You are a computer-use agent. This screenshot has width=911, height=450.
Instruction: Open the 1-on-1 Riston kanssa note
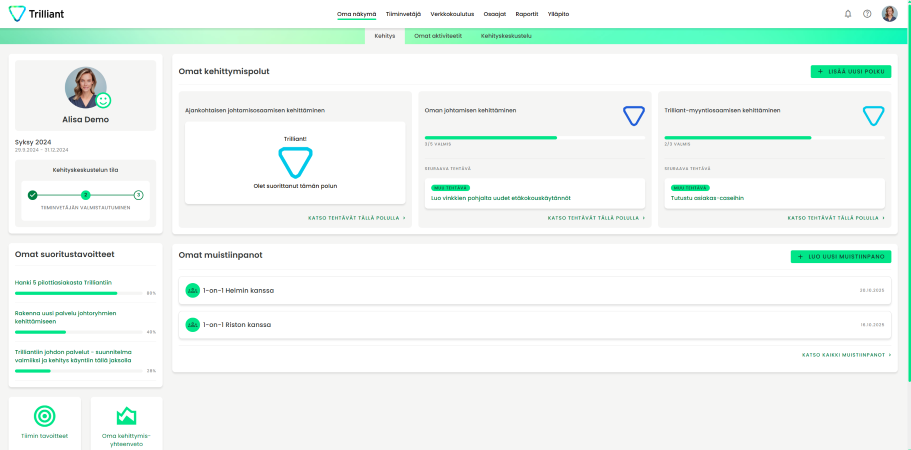236,325
